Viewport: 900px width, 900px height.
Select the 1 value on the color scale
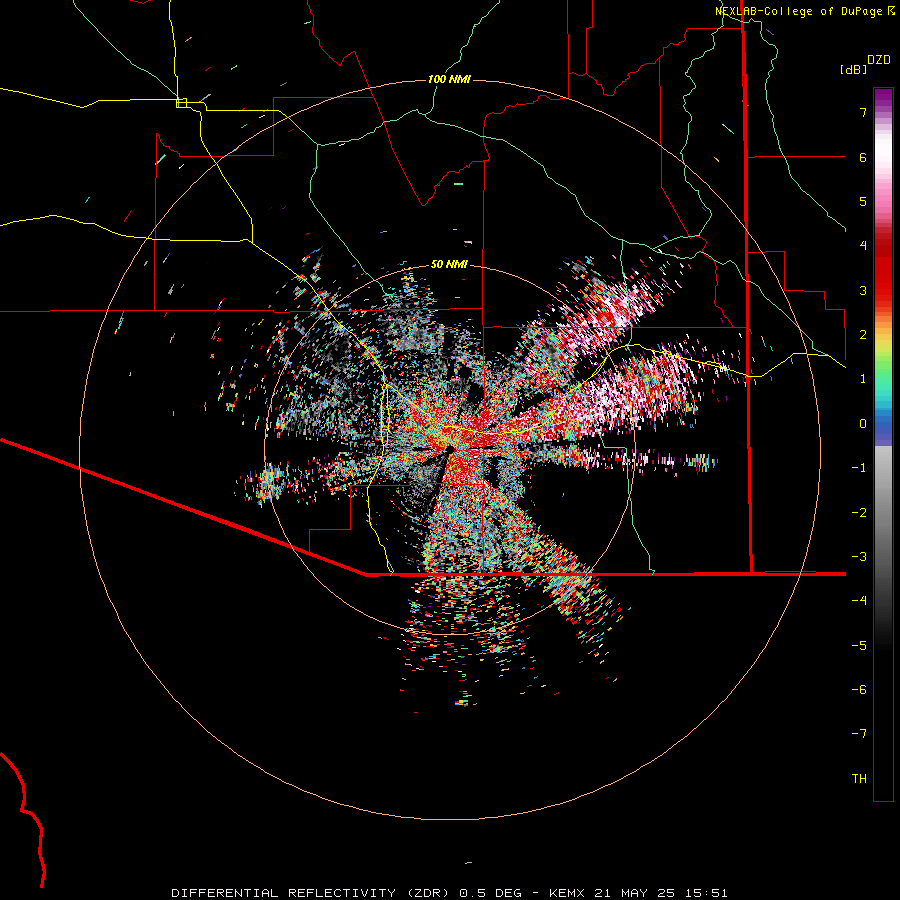tap(863, 379)
